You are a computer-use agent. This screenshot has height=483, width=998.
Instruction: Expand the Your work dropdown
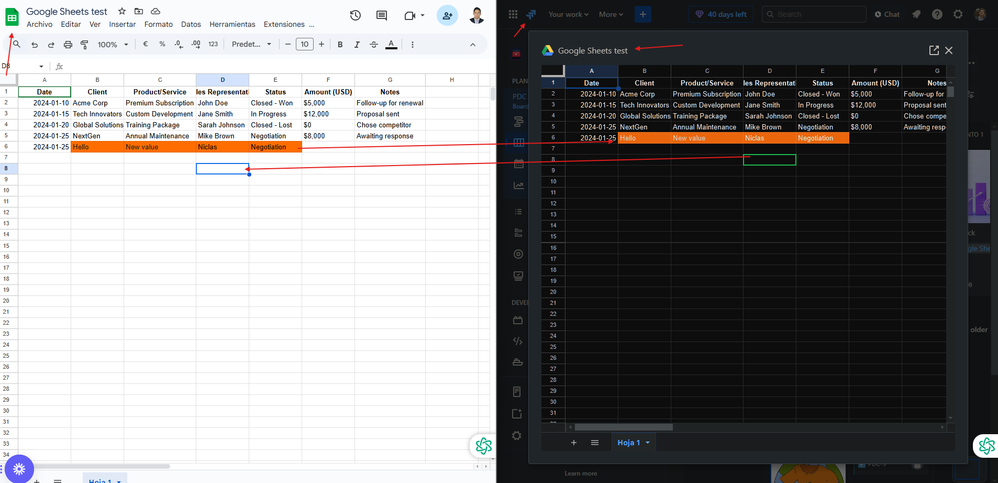tap(571, 14)
